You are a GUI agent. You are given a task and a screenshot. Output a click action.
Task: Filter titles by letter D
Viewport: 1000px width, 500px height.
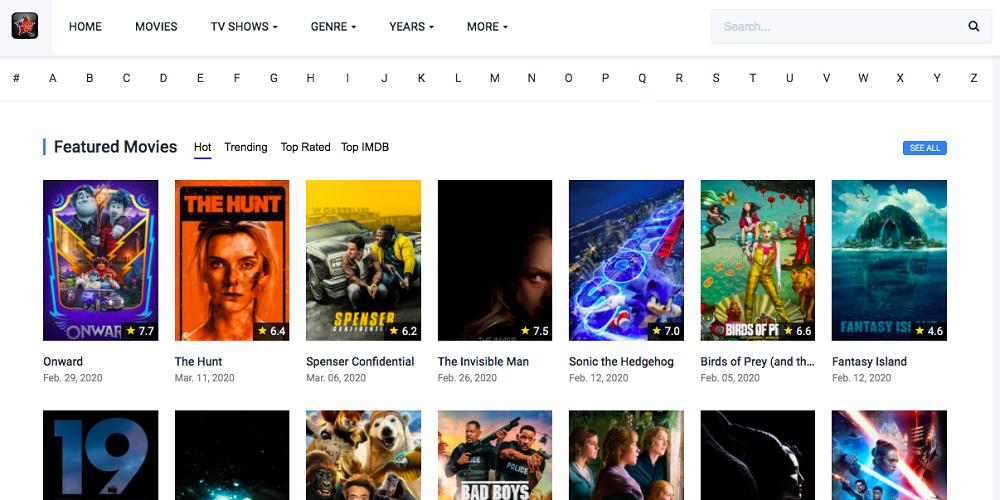pyautogui.click(x=163, y=78)
